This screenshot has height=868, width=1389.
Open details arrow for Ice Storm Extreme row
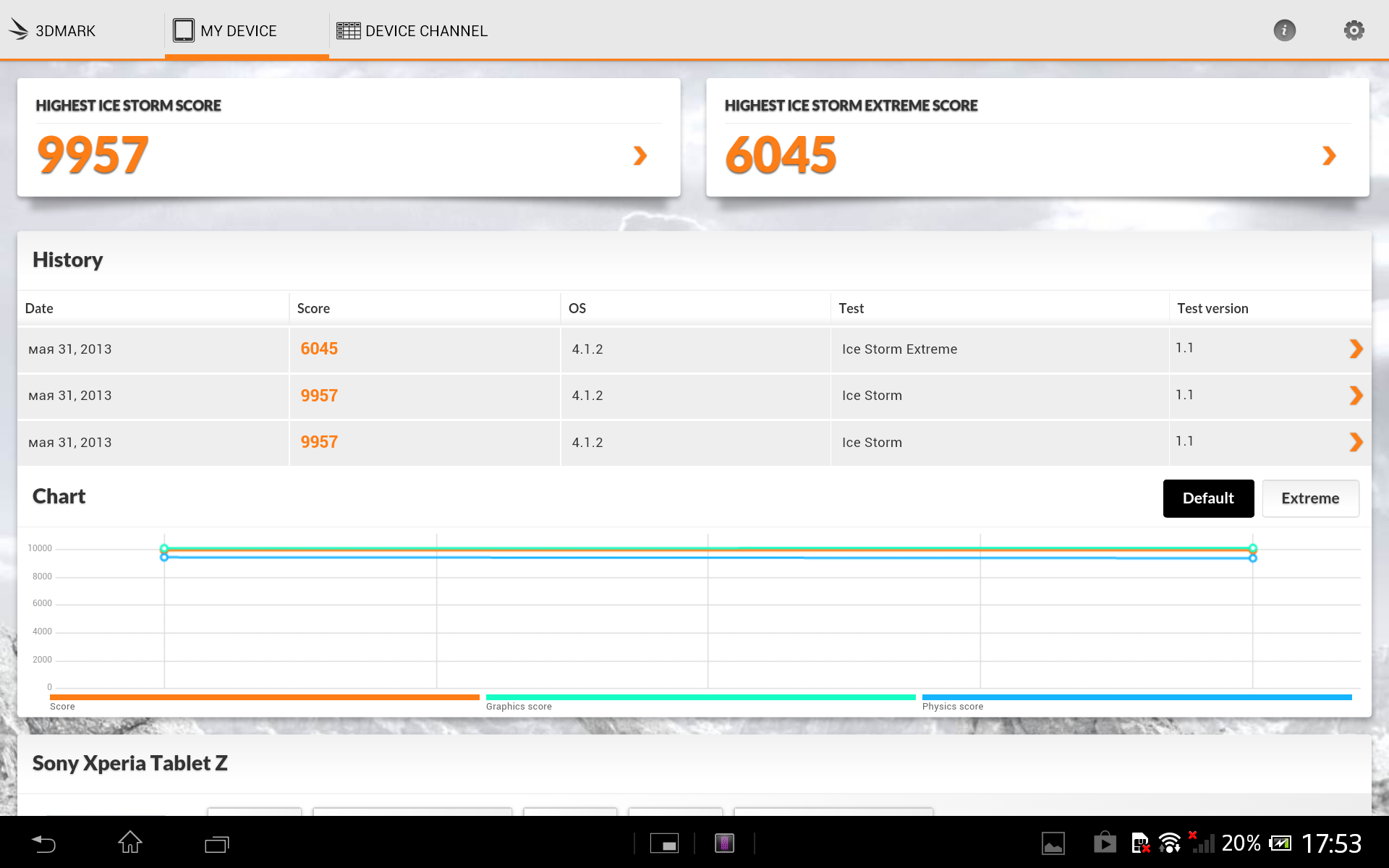point(1356,349)
